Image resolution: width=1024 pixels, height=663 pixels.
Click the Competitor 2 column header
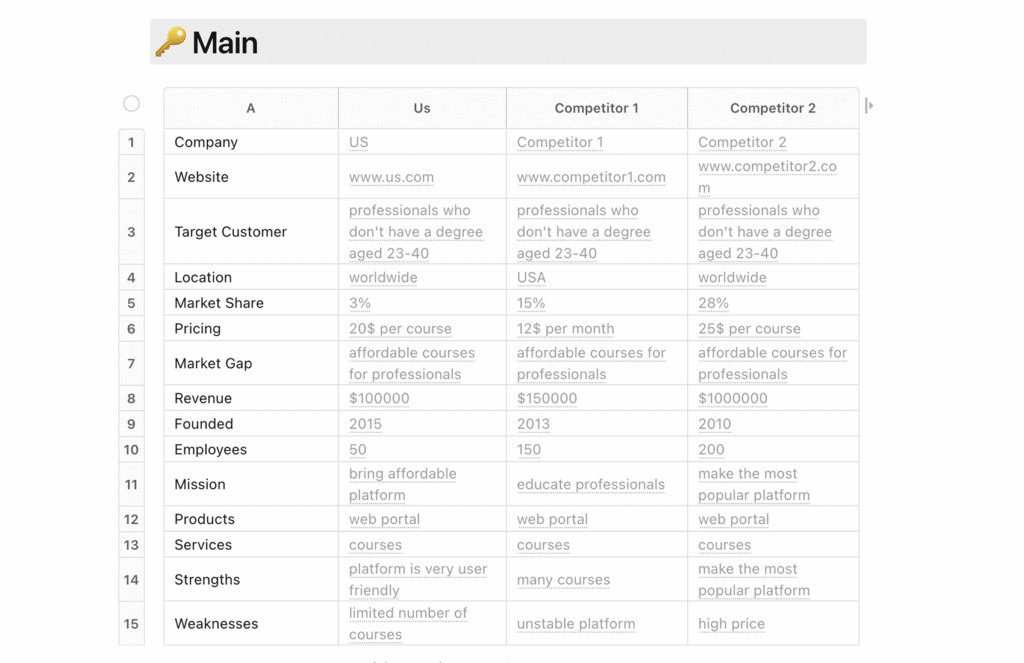click(773, 108)
